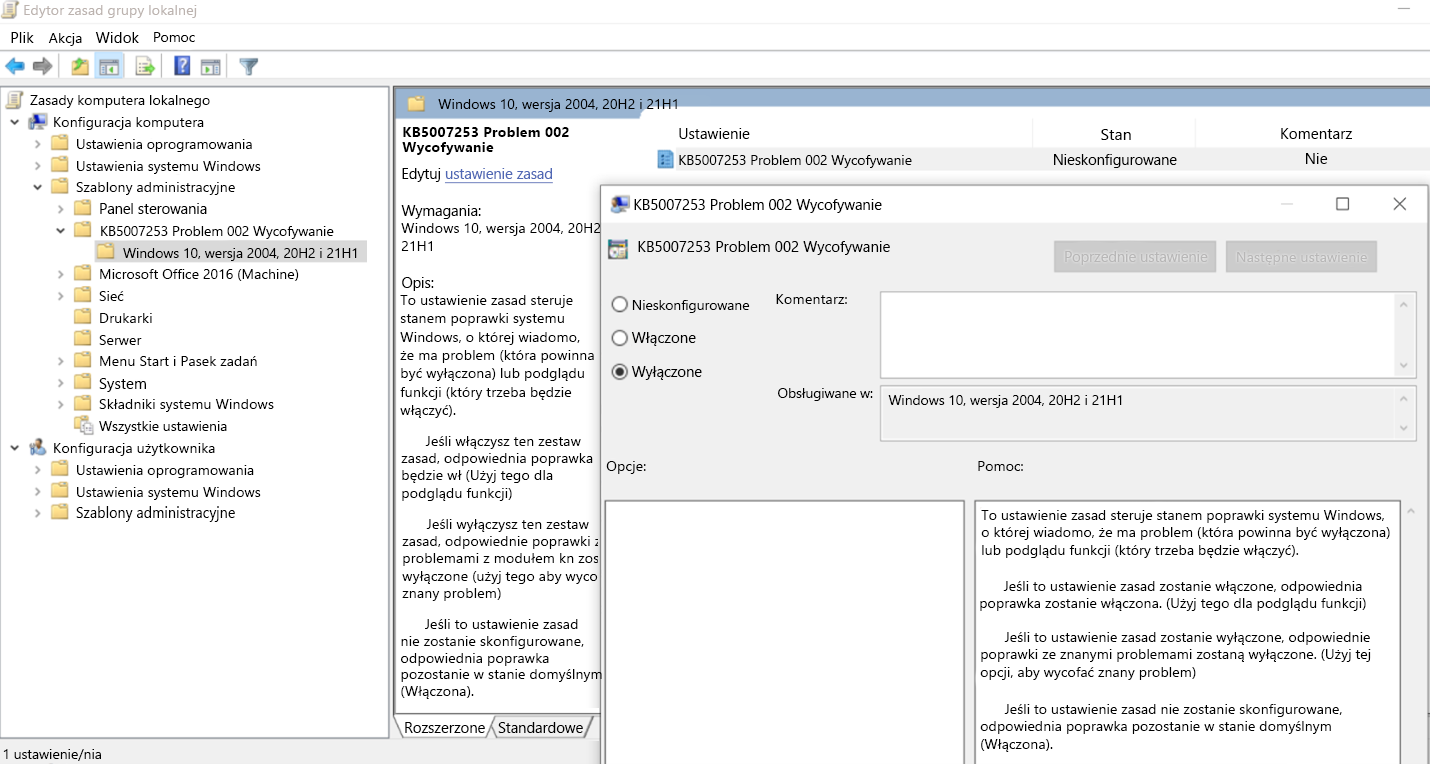Click up arrow of the Pomoc text scrollbar
Image resolution: width=1430 pixels, height=764 pixels.
click(x=1411, y=511)
